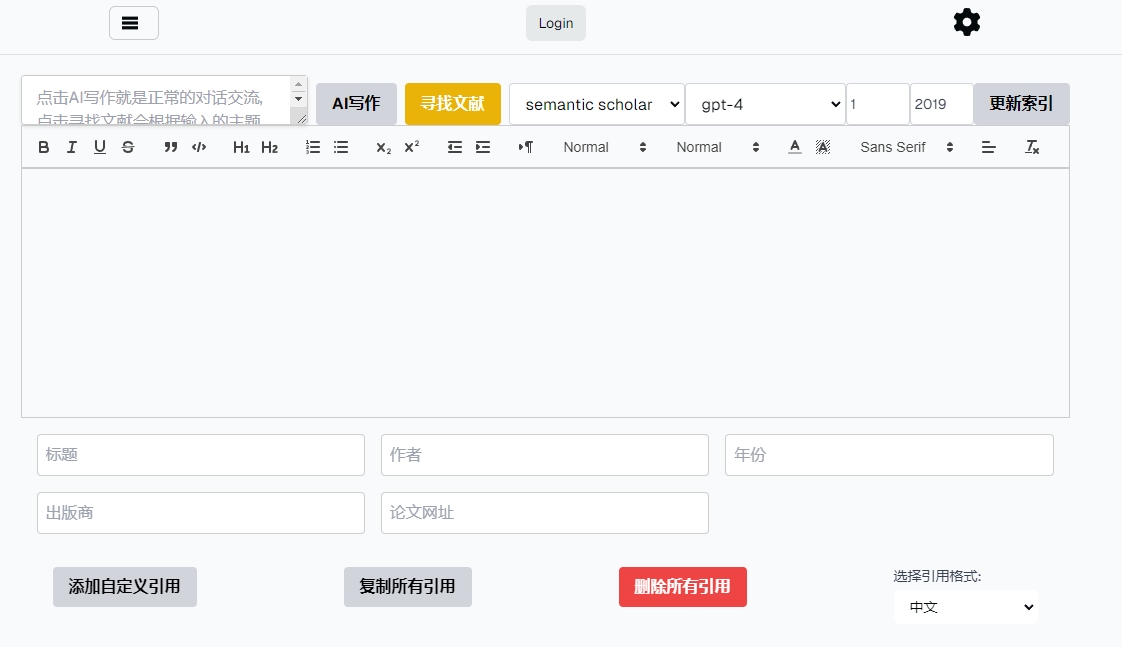
Task: Create an ordered numbered list
Action: [x=313, y=147]
